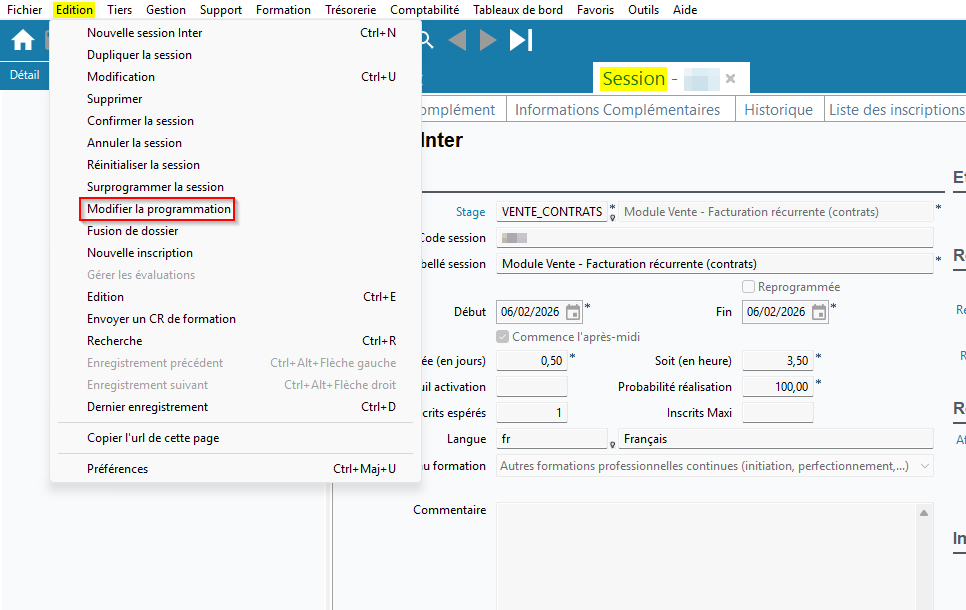The image size is (966, 610).
Task: Choose Modifier la programmation from the menu
Action: 158,209
